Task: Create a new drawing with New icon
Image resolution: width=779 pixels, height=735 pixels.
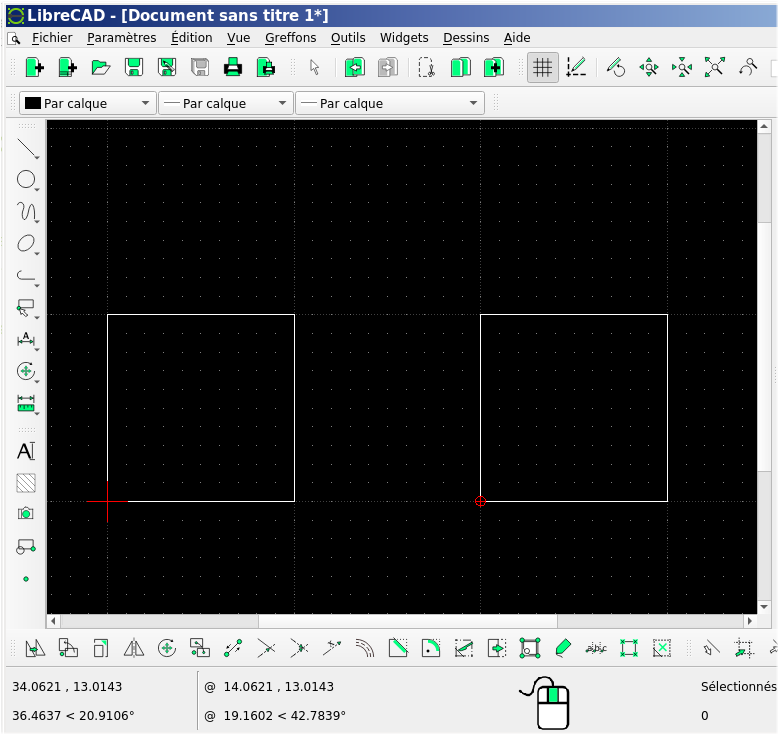Action: (x=35, y=67)
